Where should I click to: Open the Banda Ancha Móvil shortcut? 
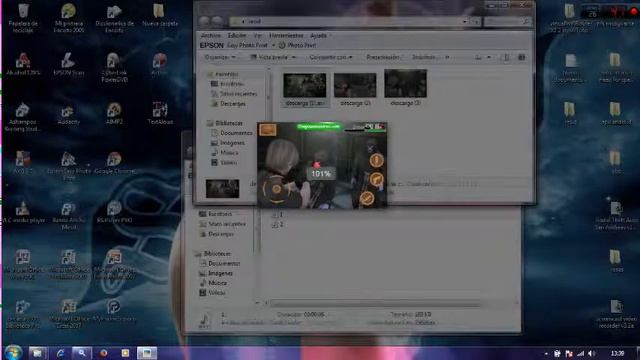[69, 216]
